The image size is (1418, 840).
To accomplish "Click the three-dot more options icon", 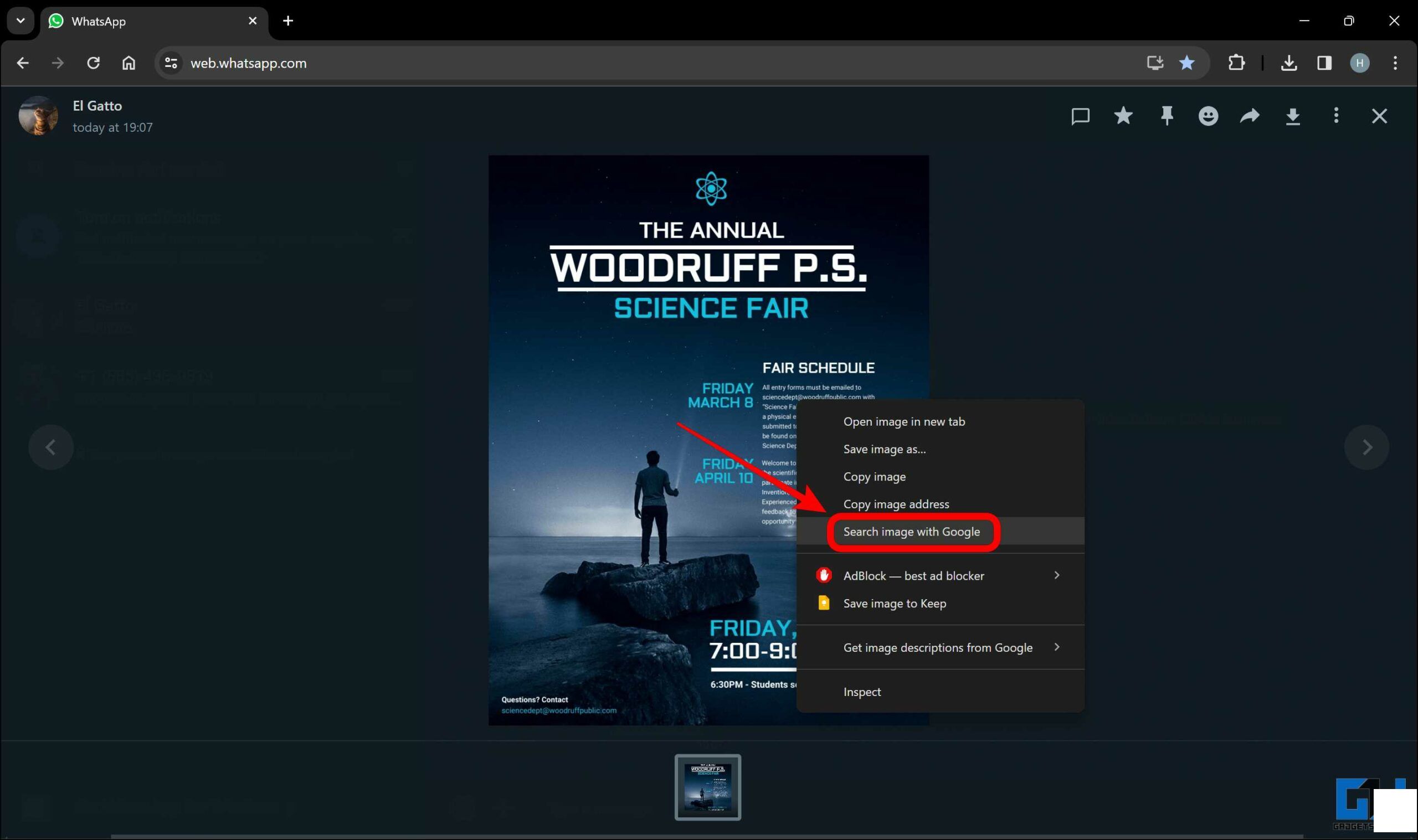I will pyautogui.click(x=1337, y=116).
